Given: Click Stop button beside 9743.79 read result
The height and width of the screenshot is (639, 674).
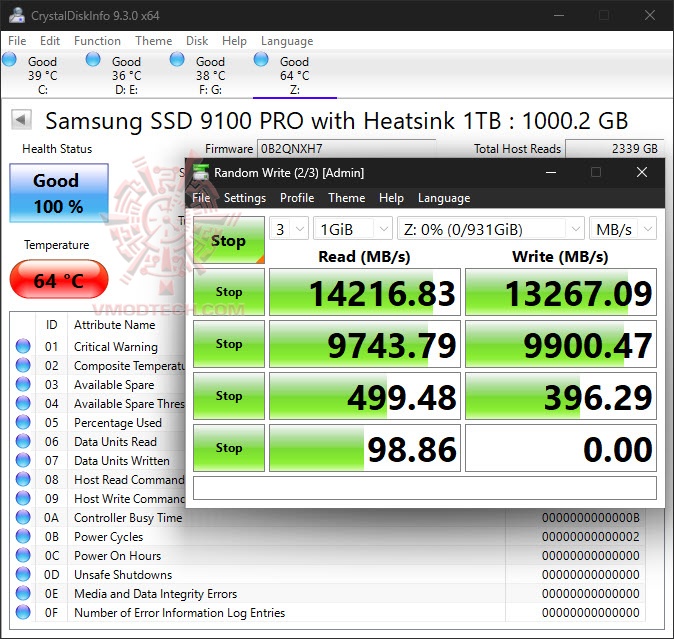Looking at the screenshot, I should [x=229, y=344].
